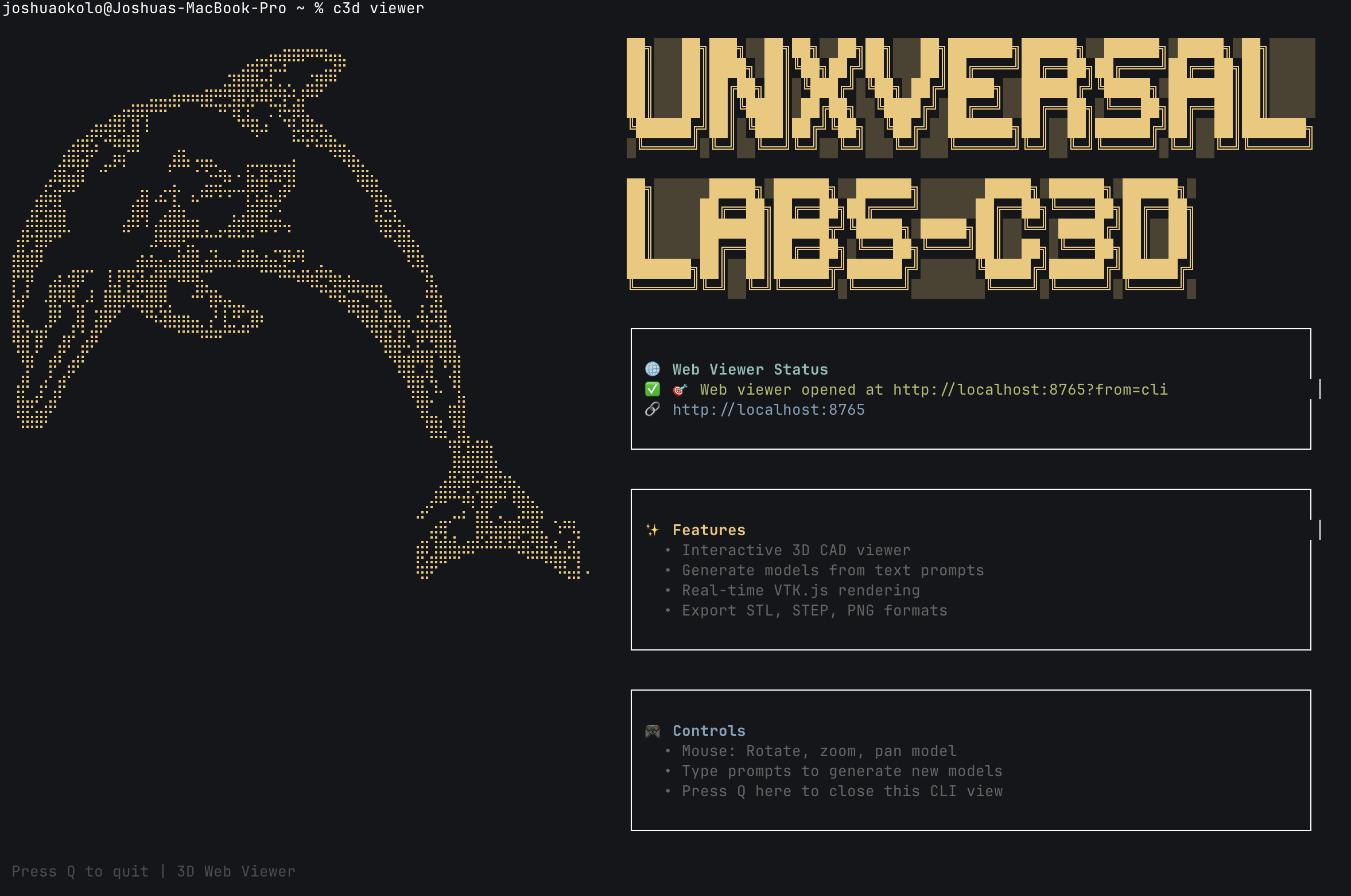The height and width of the screenshot is (896, 1351).
Task: Click the Web Viewer Status heading
Action: click(x=750, y=369)
